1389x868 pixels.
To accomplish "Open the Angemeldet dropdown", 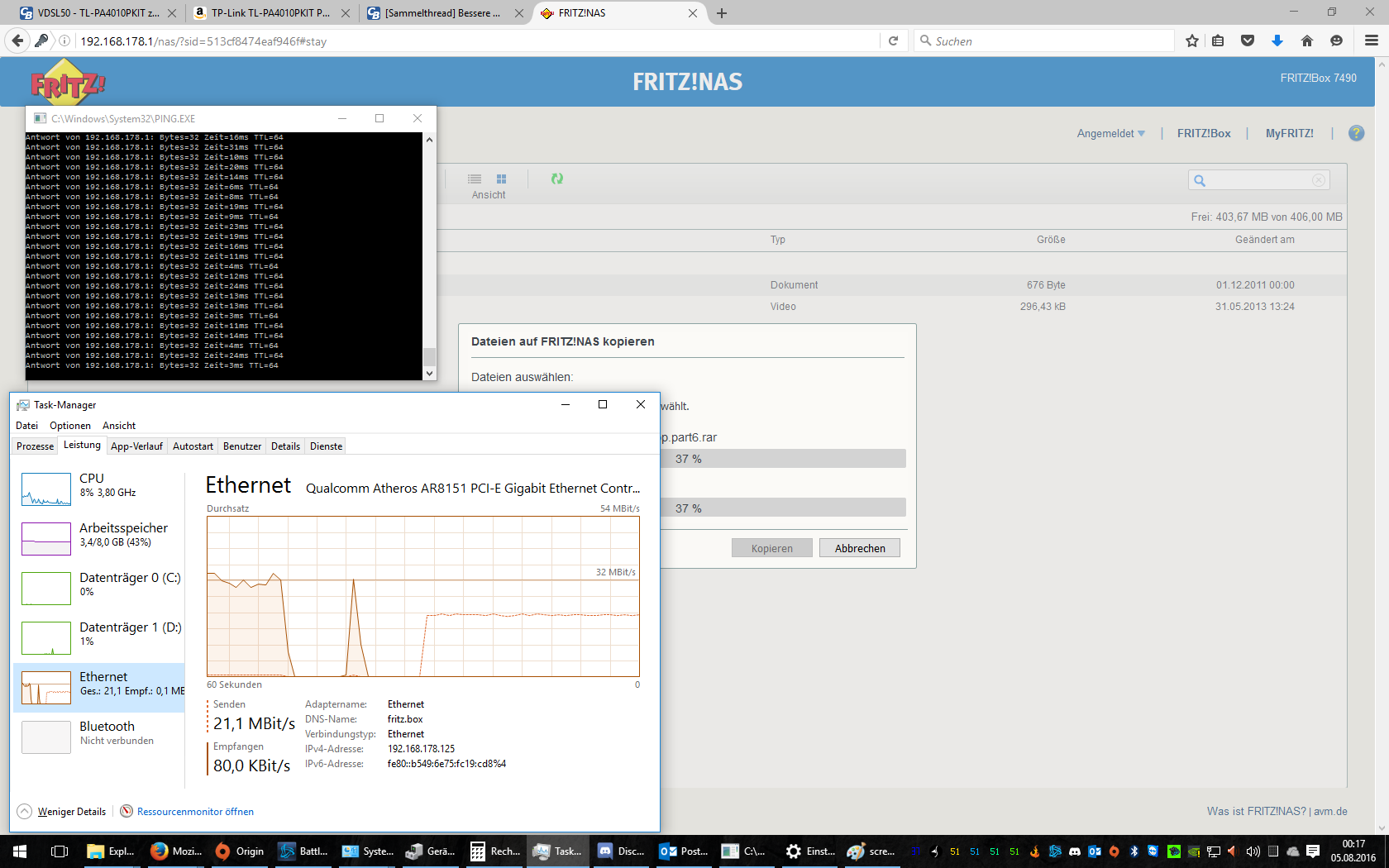I will pyautogui.click(x=1110, y=133).
